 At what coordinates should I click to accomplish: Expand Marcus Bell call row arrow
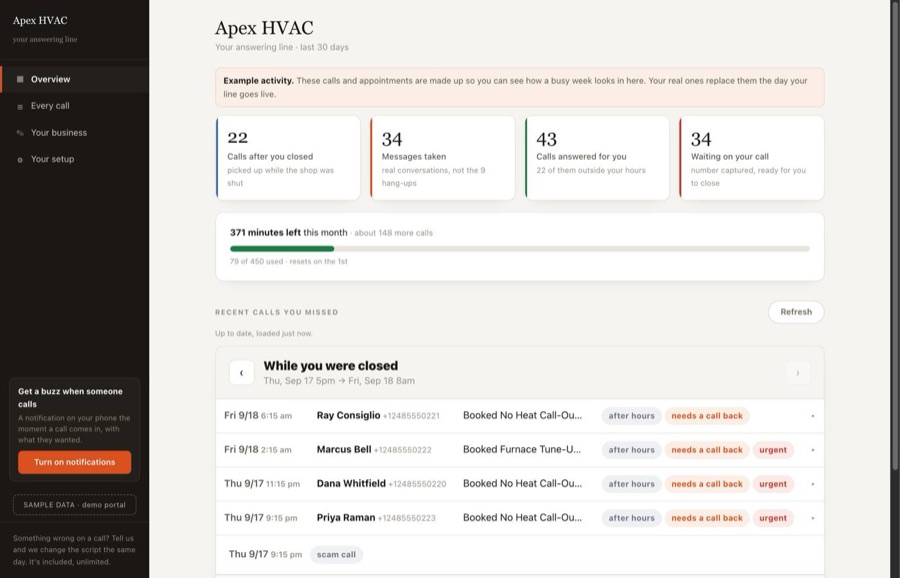(x=813, y=450)
